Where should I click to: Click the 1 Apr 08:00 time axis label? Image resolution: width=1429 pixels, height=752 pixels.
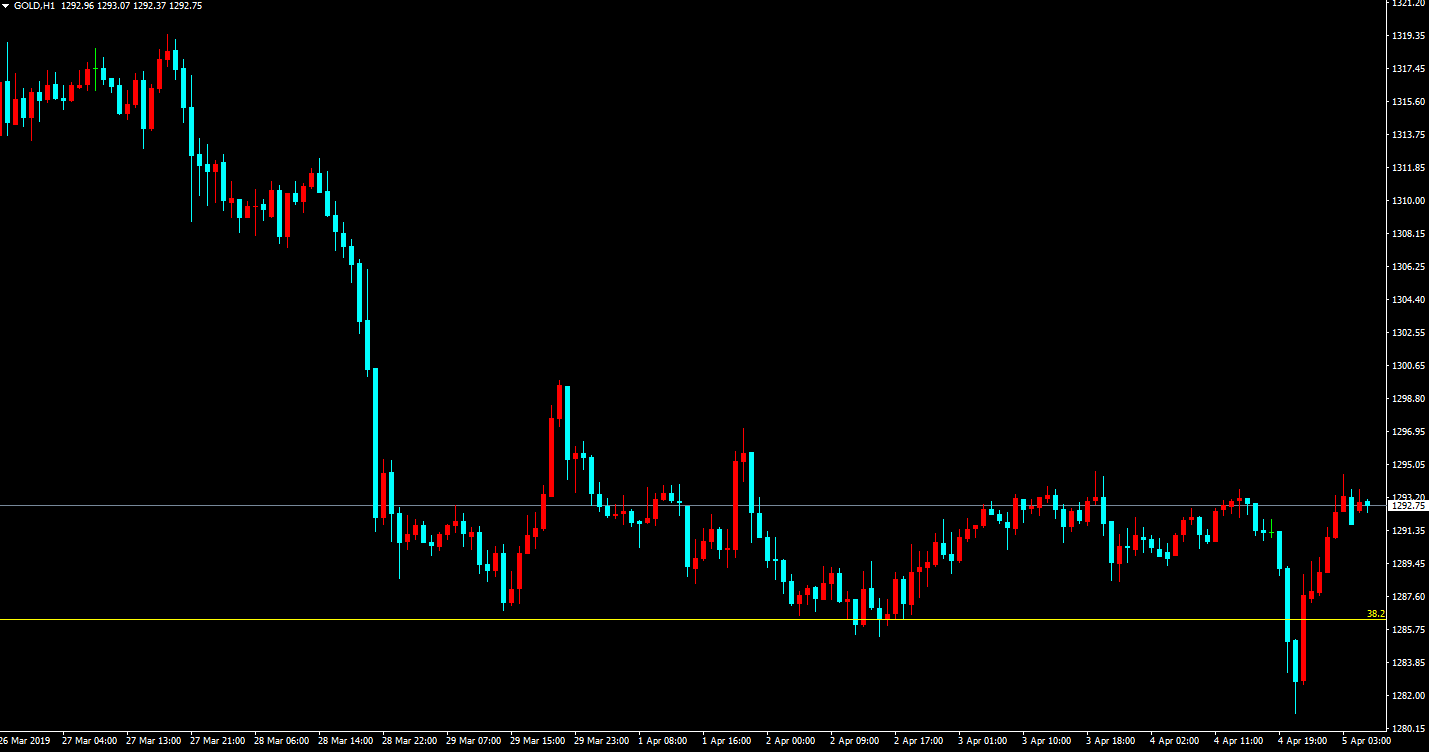[662, 741]
